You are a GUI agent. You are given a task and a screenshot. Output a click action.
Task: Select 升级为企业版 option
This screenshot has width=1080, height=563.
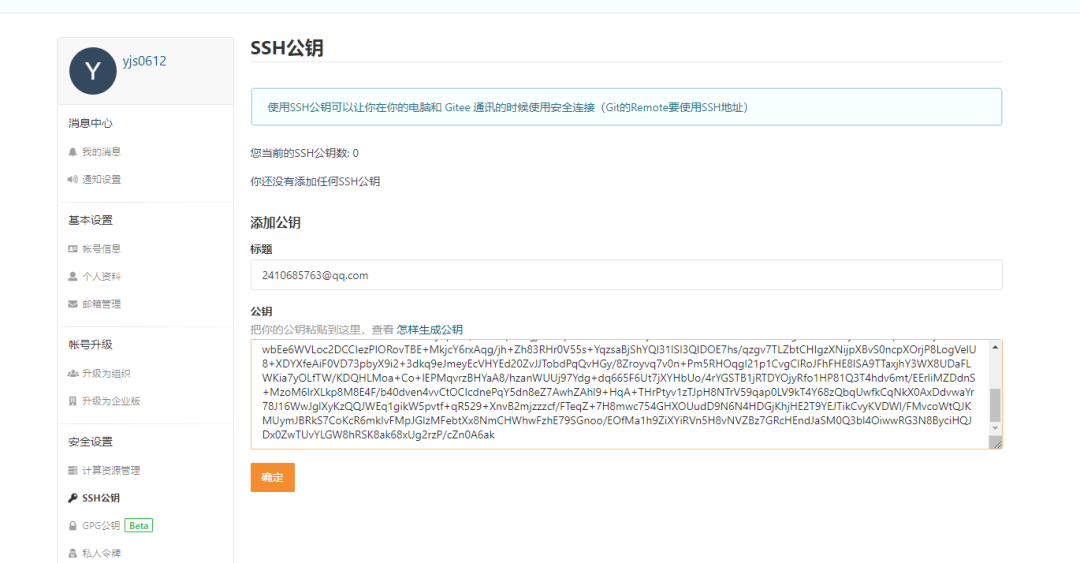coord(111,401)
